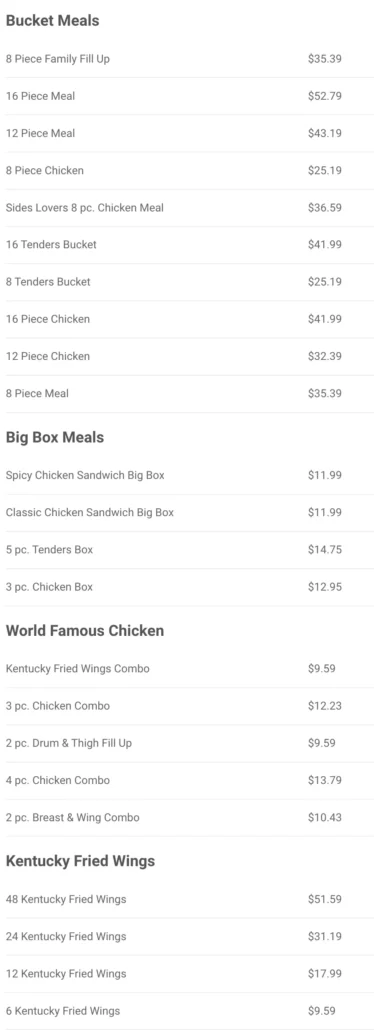374x1030 pixels.
Task: Pick the 8 Tenders Bucket row
Action: (x=187, y=282)
